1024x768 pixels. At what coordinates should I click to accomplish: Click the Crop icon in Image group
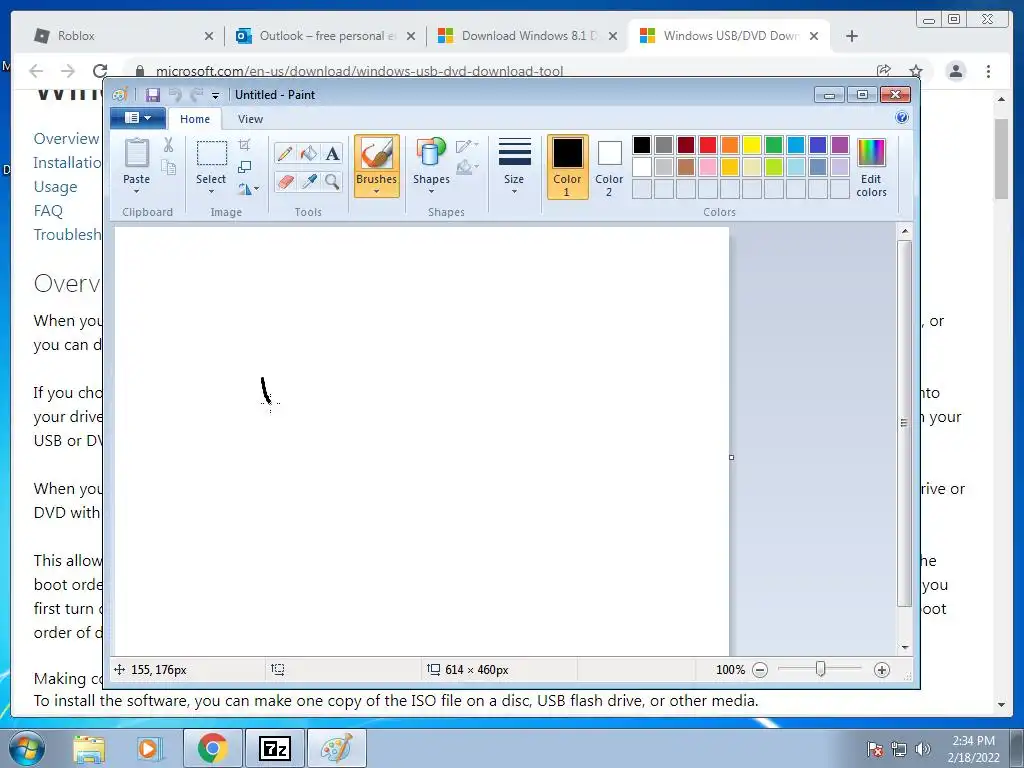(x=245, y=145)
